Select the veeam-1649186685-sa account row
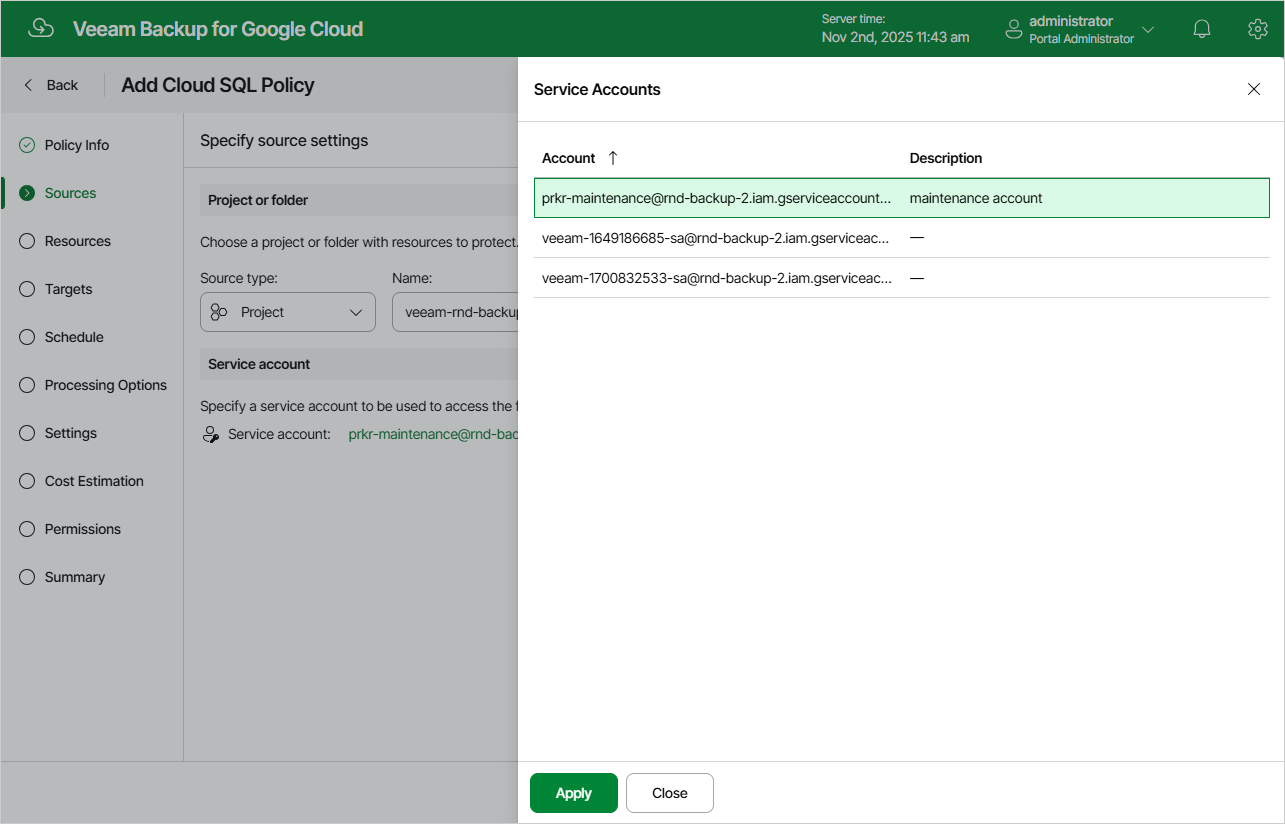The height and width of the screenshot is (824, 1285). pos(901,238)
